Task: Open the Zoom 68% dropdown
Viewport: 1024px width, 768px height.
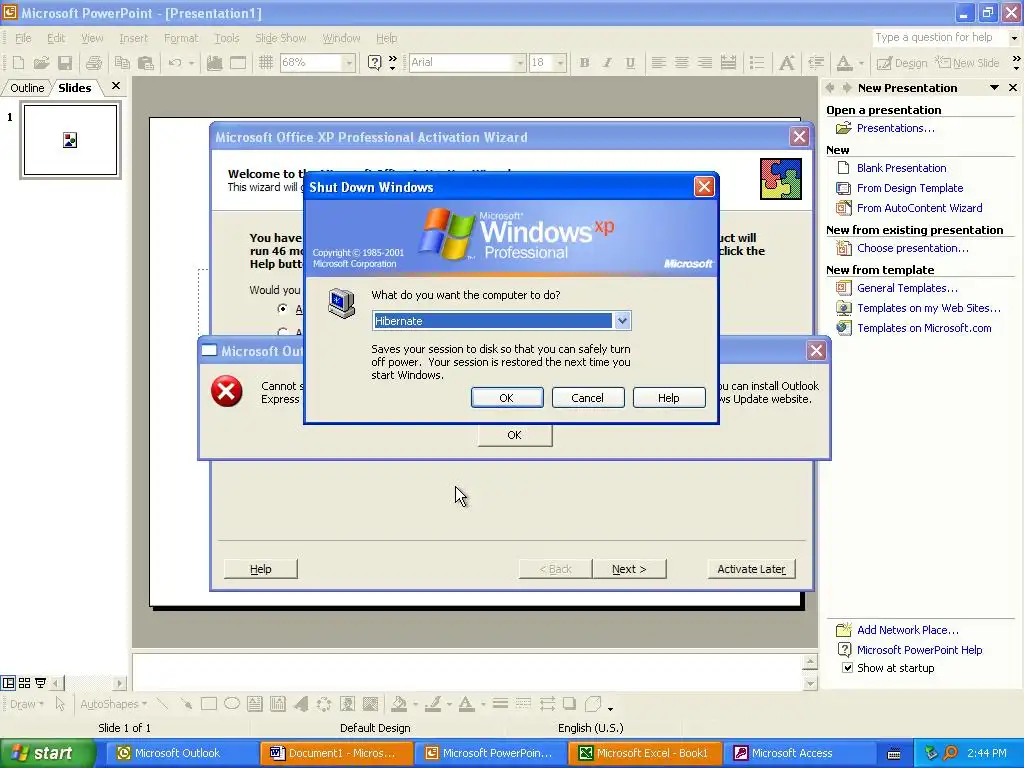Action: click(x=348, y=63)
